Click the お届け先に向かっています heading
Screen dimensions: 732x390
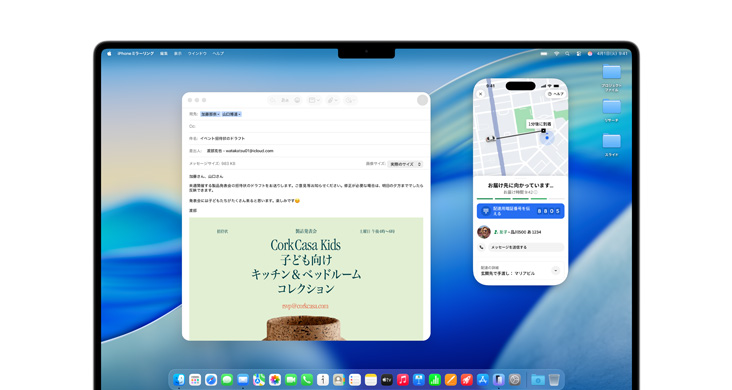point(521,185)
